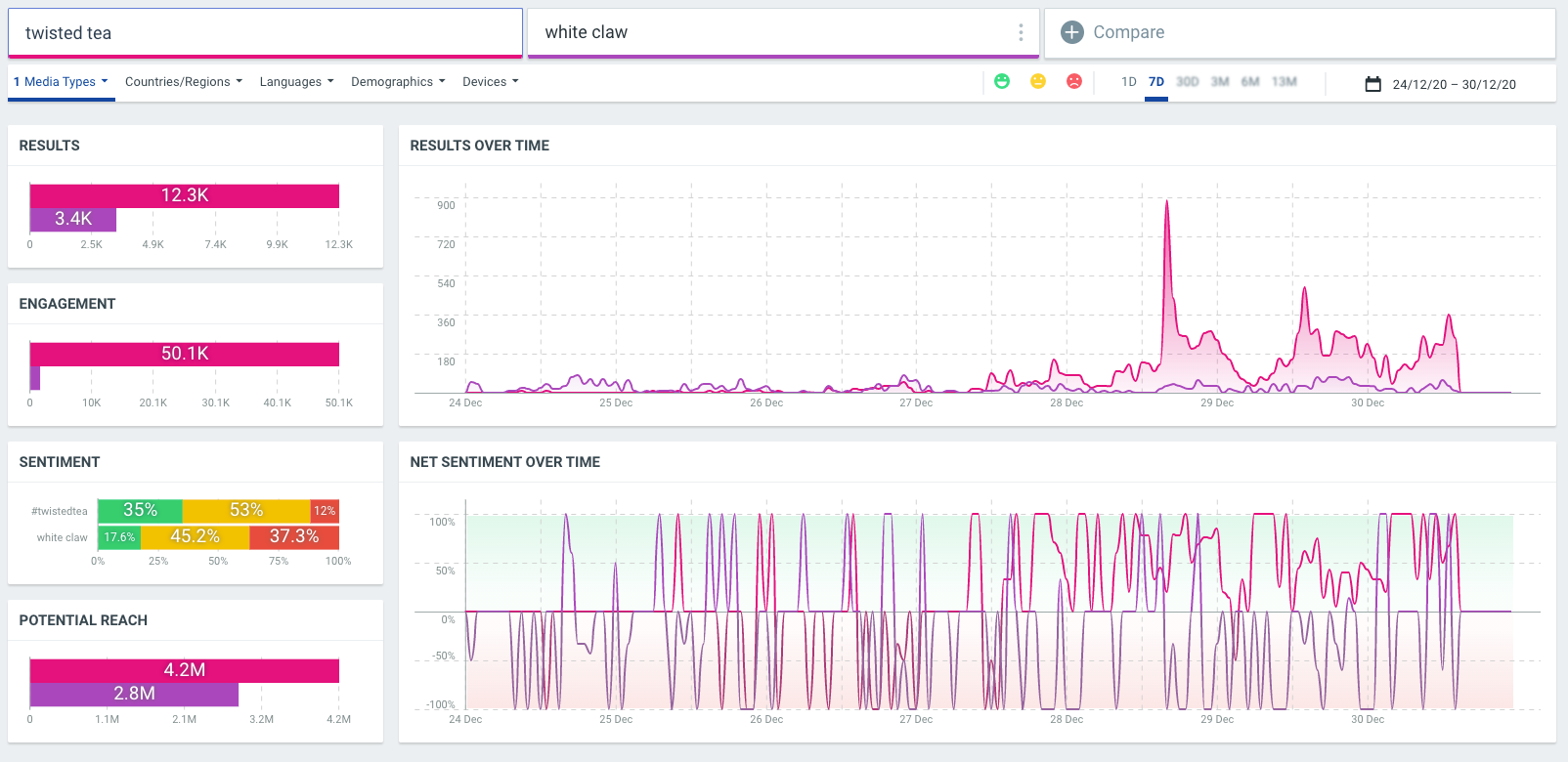Click the RESULTS OVER TIME heading

(480, 146)
